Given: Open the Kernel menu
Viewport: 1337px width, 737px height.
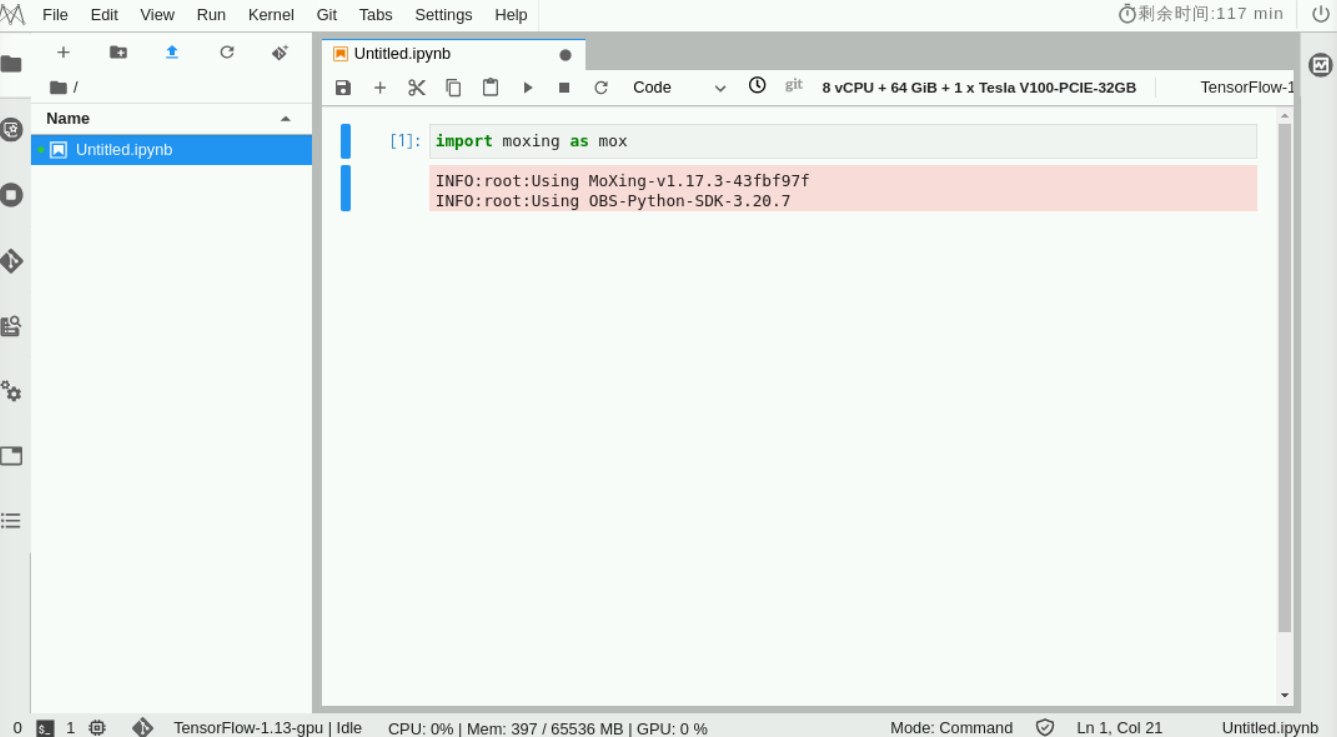Looking at the screenshot, I should point(271,15).
